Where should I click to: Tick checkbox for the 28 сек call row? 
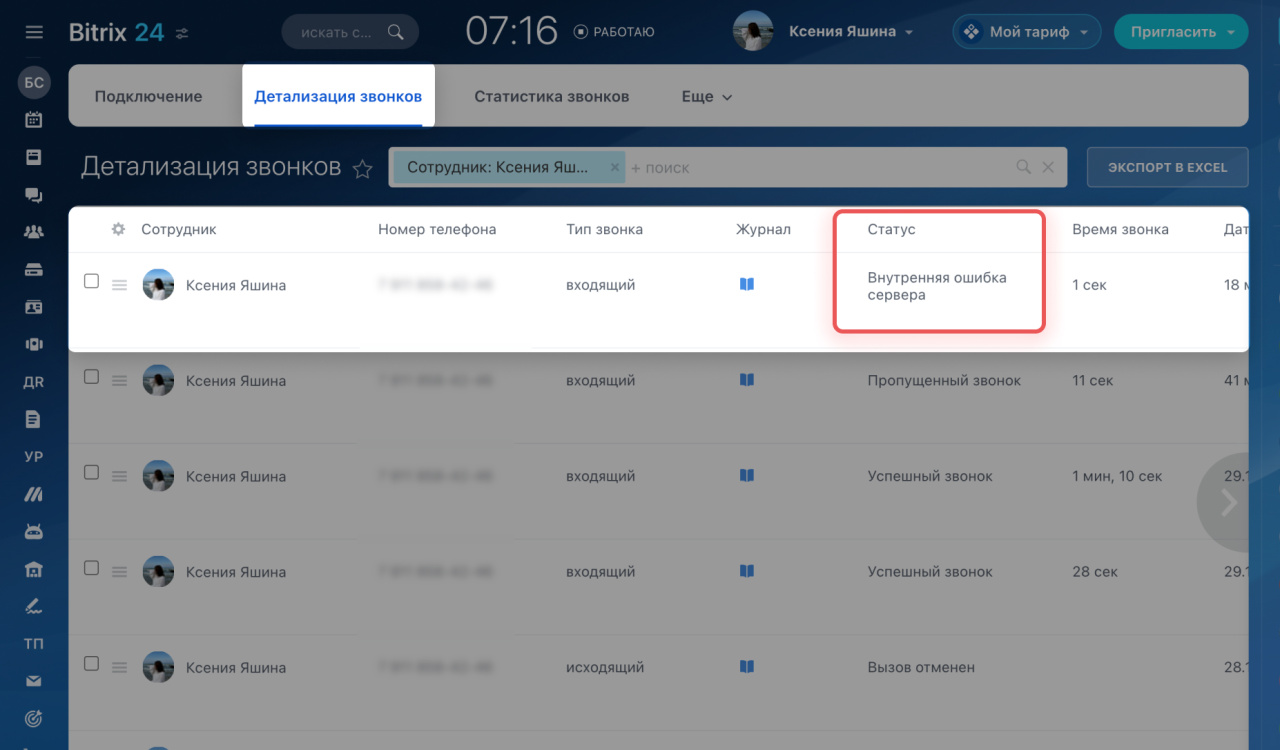(x=91, y=568)
